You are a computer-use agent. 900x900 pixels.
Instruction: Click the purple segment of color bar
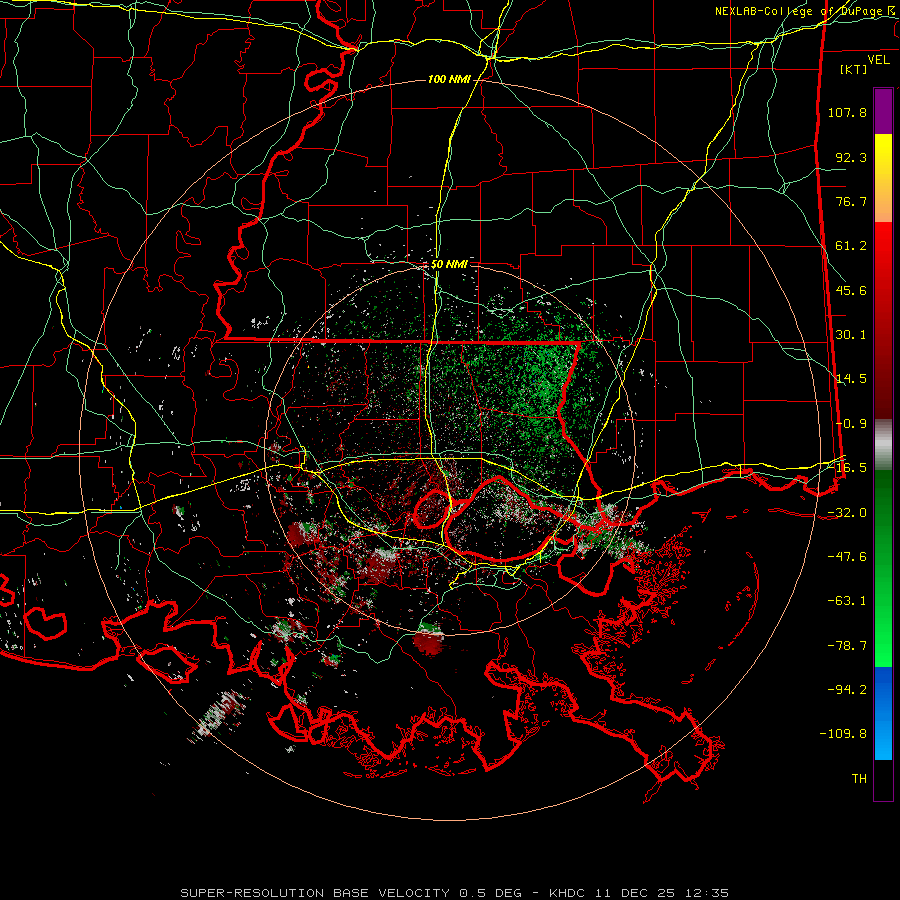[883, 111]
